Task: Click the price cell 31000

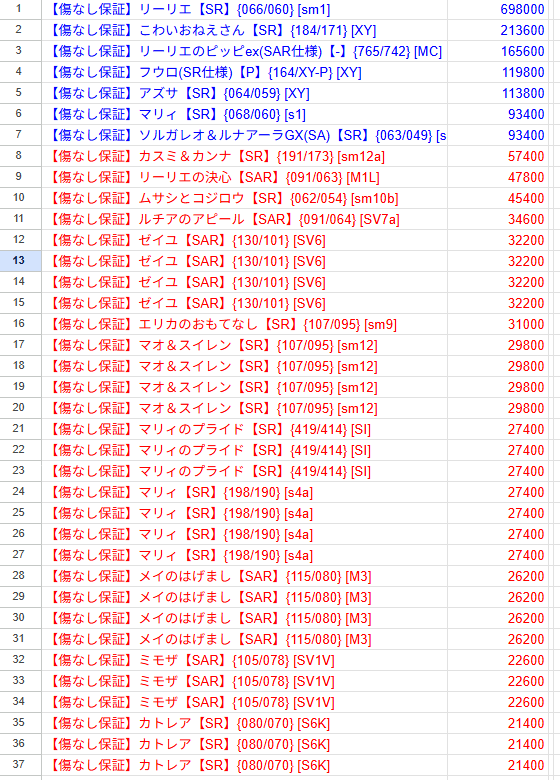Action: pyautogui.click(x=497, y=324)
